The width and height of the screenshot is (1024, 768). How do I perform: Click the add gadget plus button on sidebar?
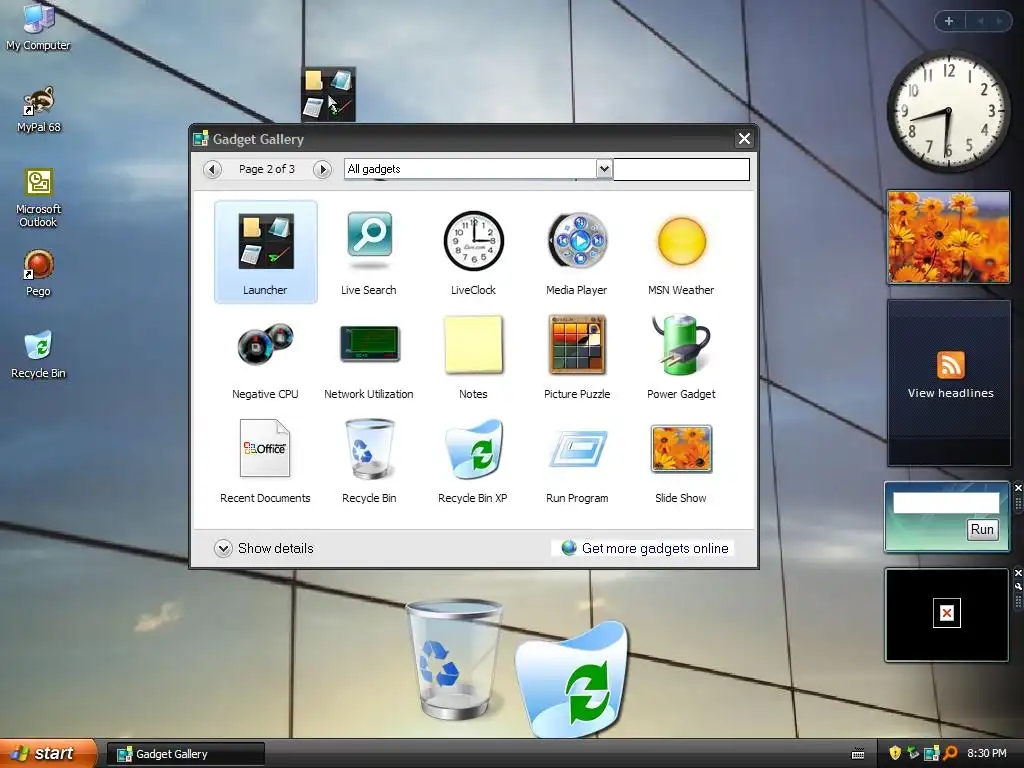coord(949,21)
